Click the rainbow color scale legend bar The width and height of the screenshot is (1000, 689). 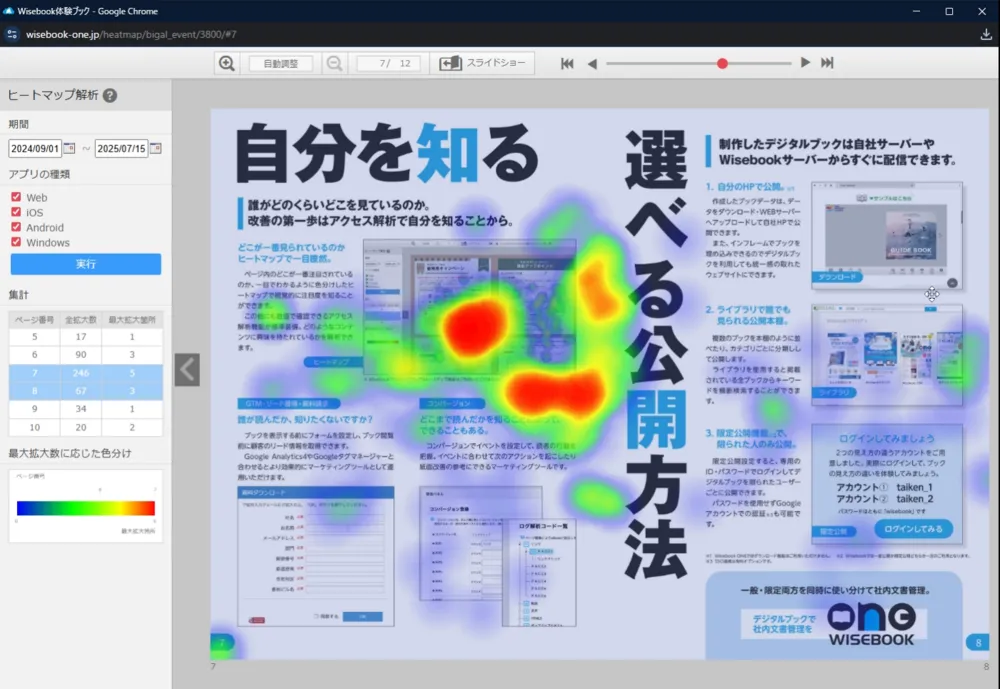(x=85, y=508)
